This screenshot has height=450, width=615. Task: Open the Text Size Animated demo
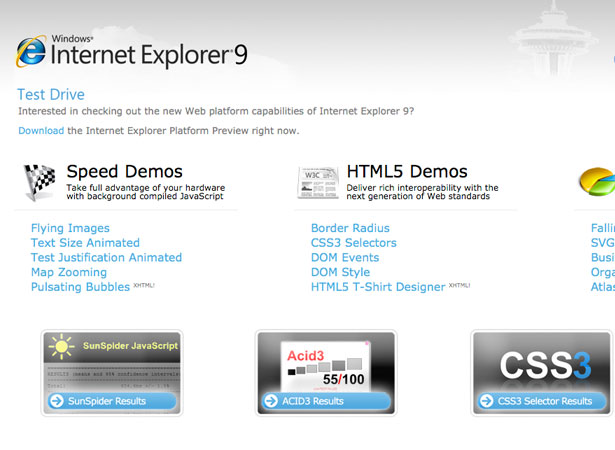[85, 242]
